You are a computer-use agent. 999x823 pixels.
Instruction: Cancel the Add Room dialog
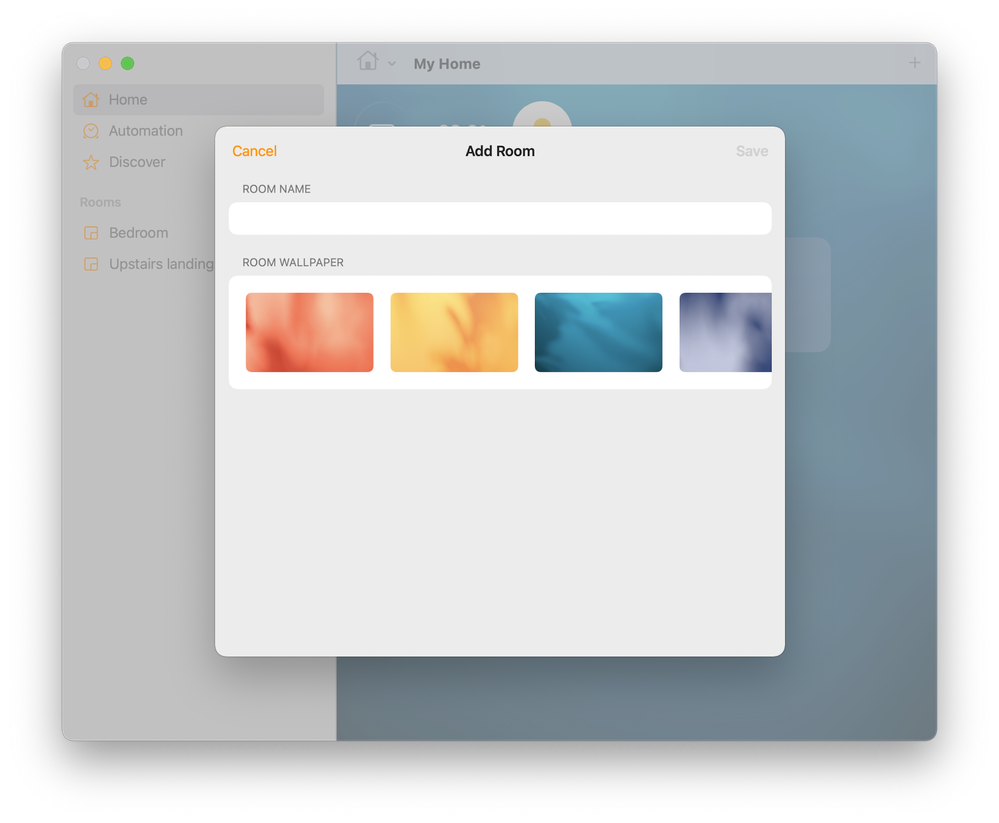(254, 151)
